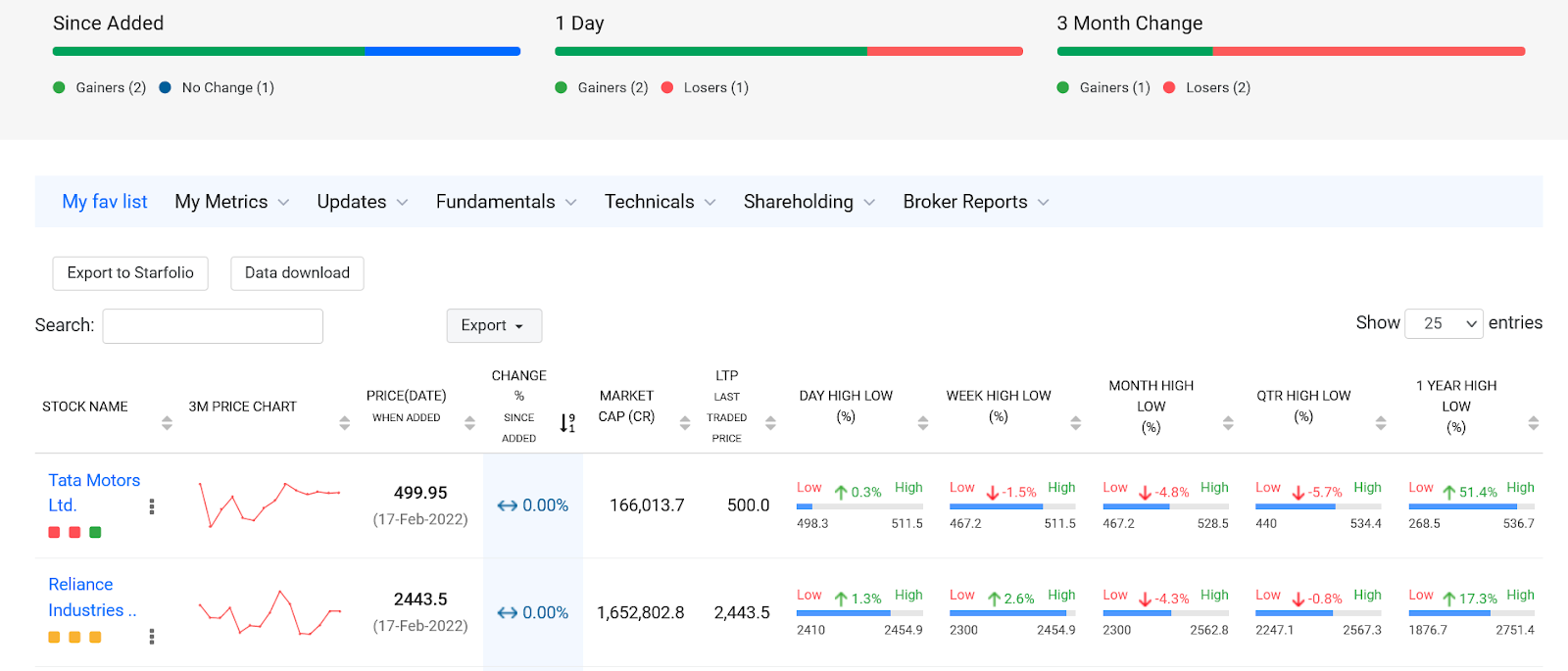Click the 1 Day gainers-losers bar

click(789, 51)
